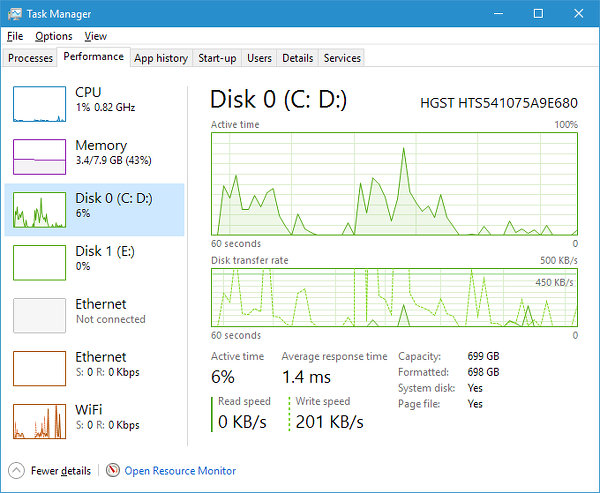Screen dimensions: 600x493
Task: Open the File menu
Action: (15, 36)
